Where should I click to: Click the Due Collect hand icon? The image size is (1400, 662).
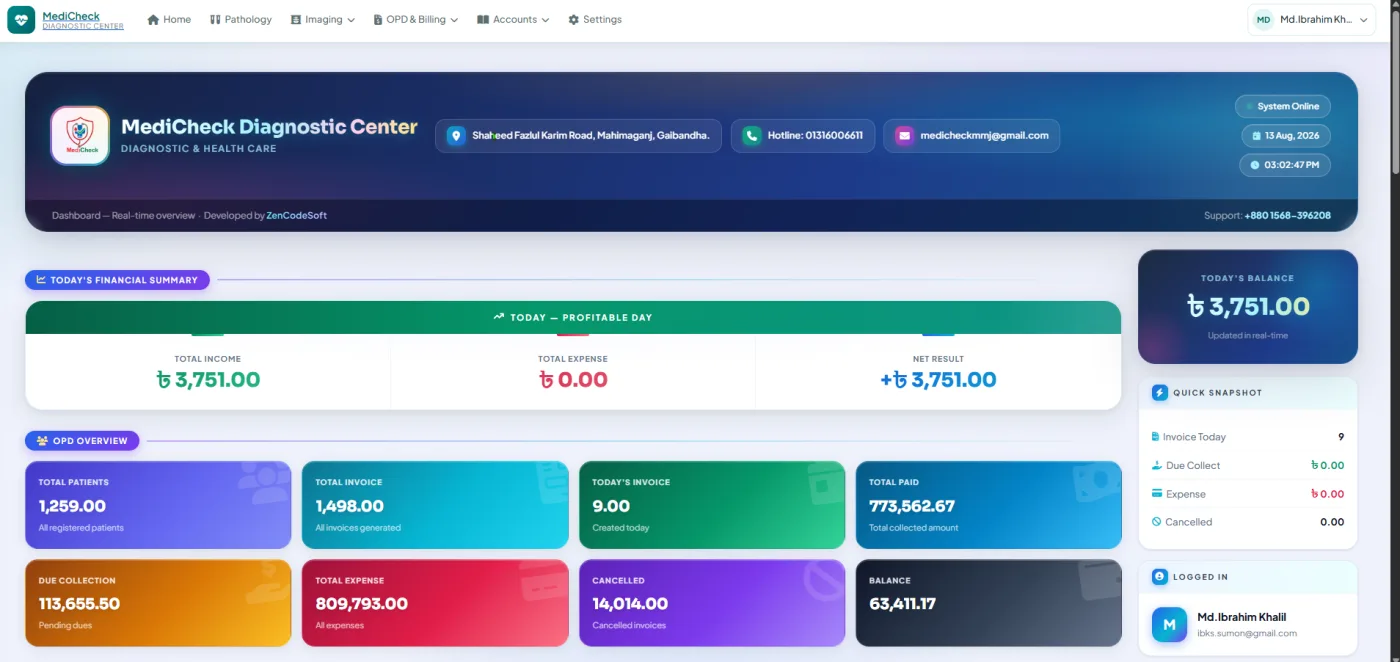1157,465
